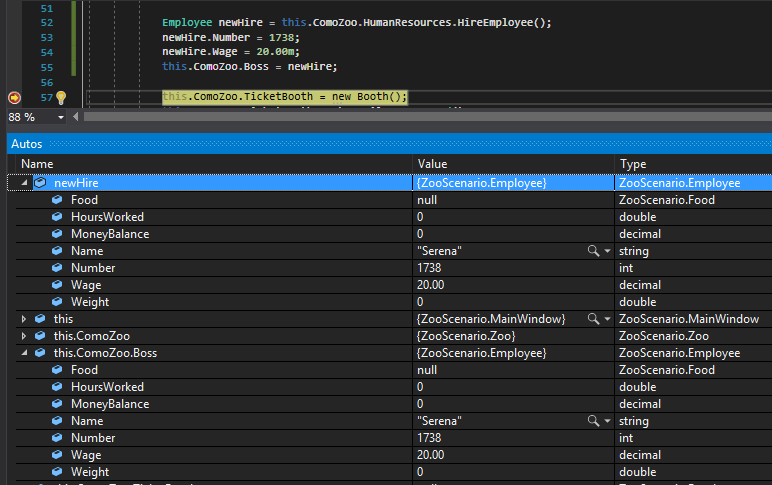Click the Value column header
Image resolution: width=772 pixels, height=485 pixels.
(x=432, y=163)
